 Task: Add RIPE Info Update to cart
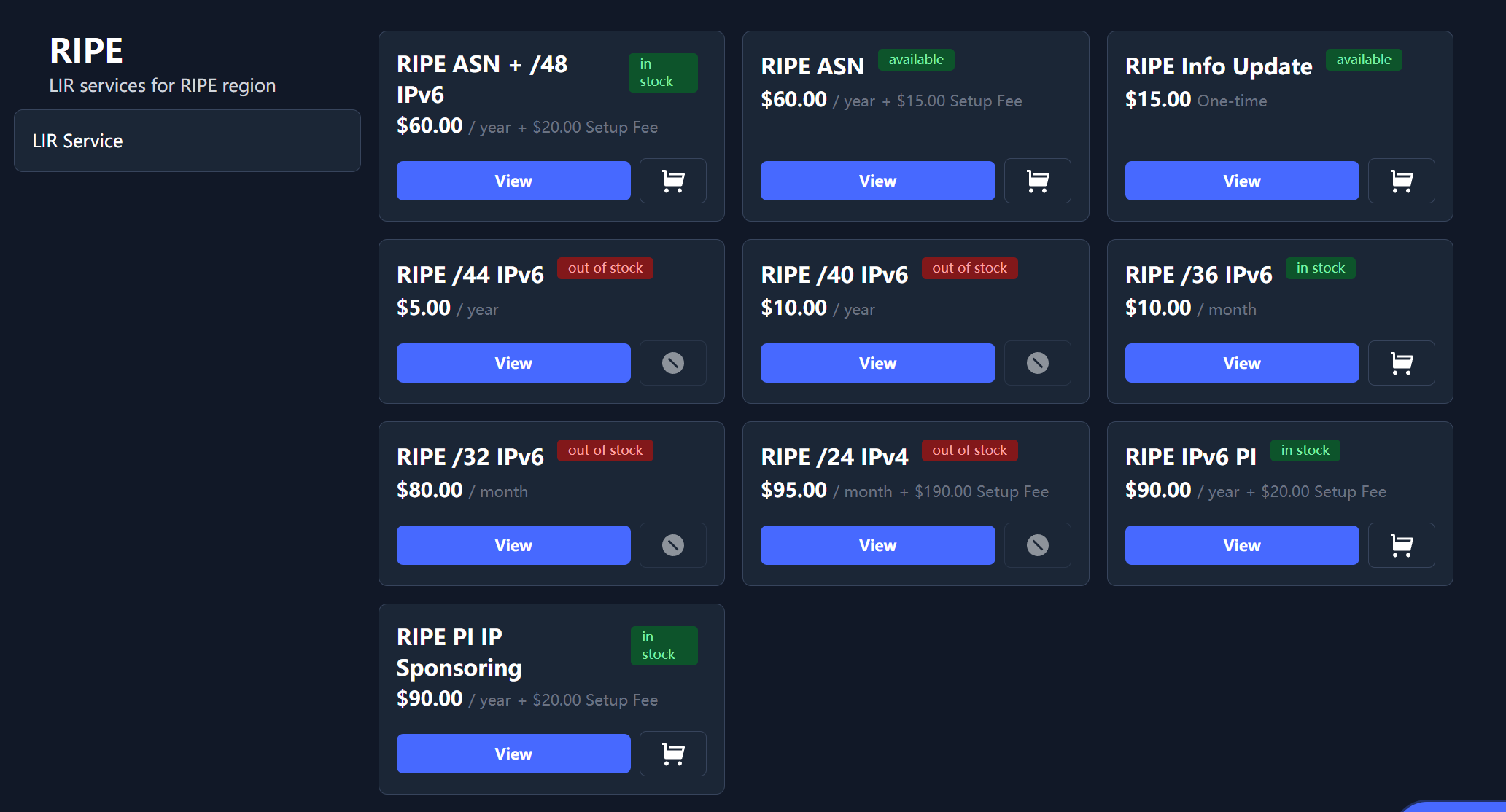tap(1401, 181)
